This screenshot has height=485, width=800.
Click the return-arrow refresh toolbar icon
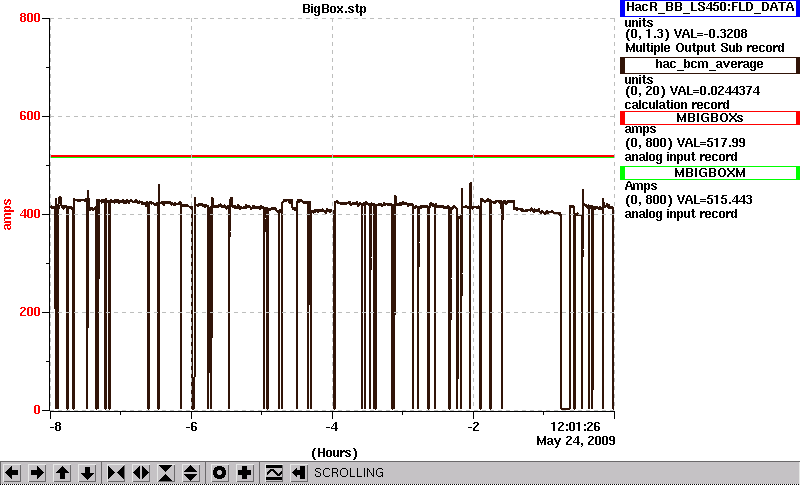(x=298, y=473)
